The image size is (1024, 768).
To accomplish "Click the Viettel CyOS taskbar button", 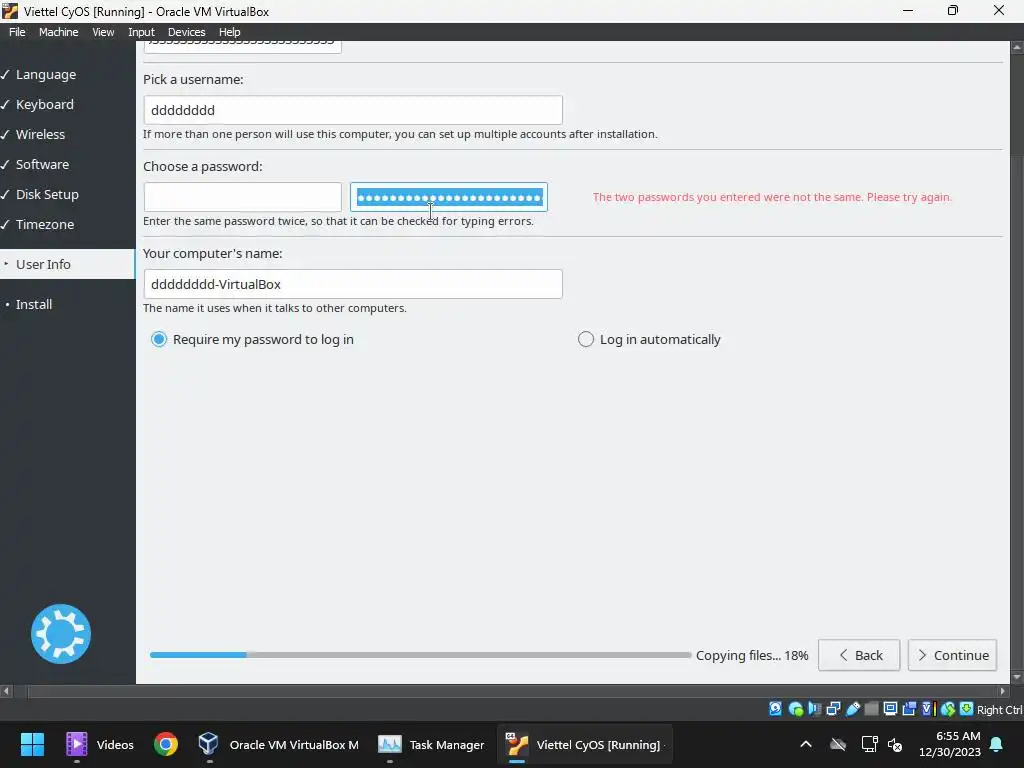I will tap(585, 744).
